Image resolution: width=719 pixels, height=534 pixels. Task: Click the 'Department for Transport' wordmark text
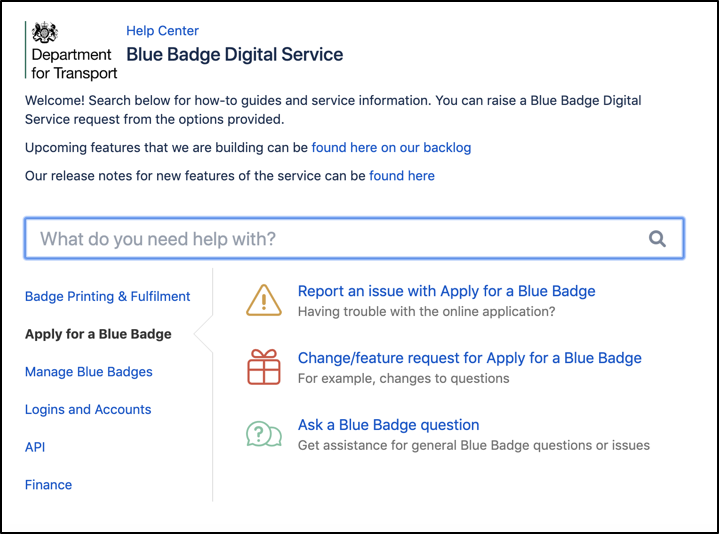click(x=74, y=63)
